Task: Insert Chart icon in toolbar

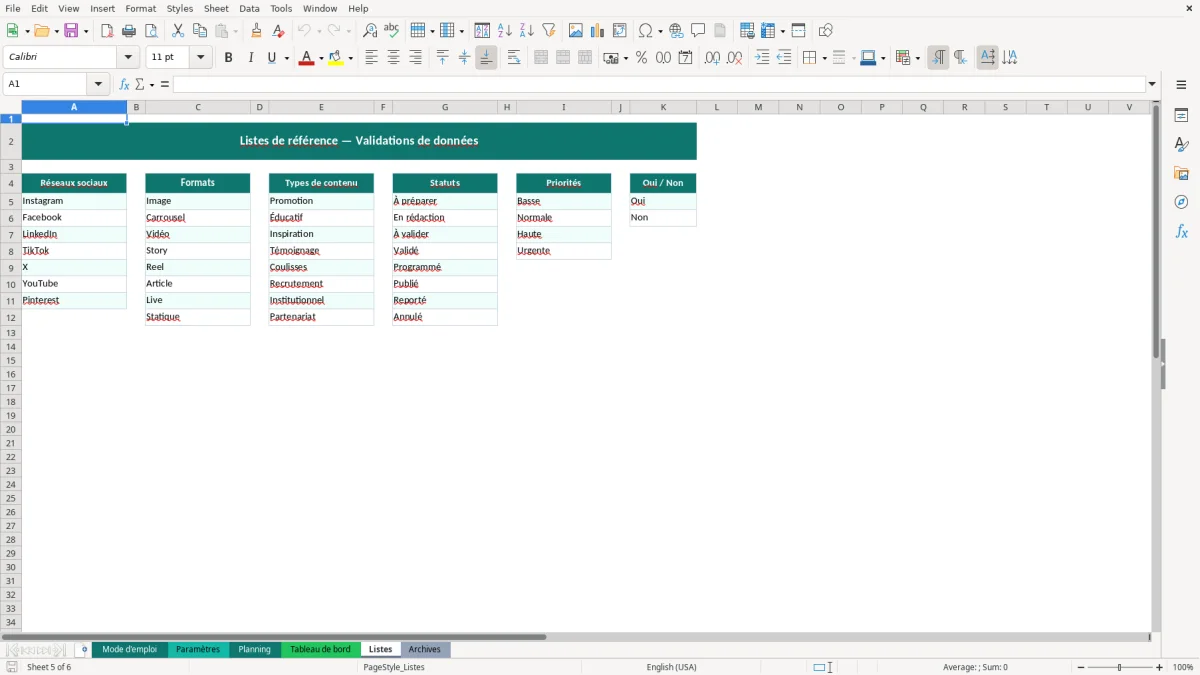Action: (x=598, y=31)
